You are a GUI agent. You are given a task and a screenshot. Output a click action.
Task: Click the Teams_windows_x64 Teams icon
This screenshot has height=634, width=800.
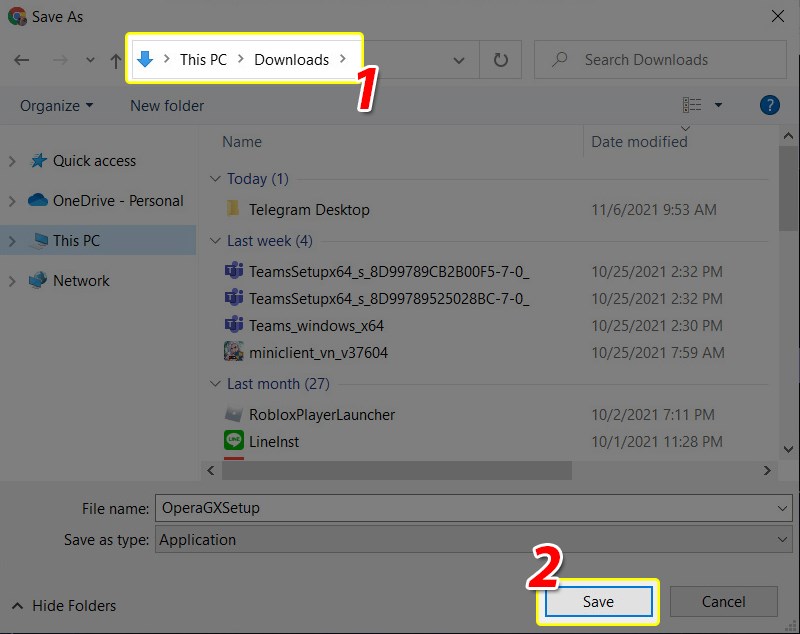click(234, 324)
